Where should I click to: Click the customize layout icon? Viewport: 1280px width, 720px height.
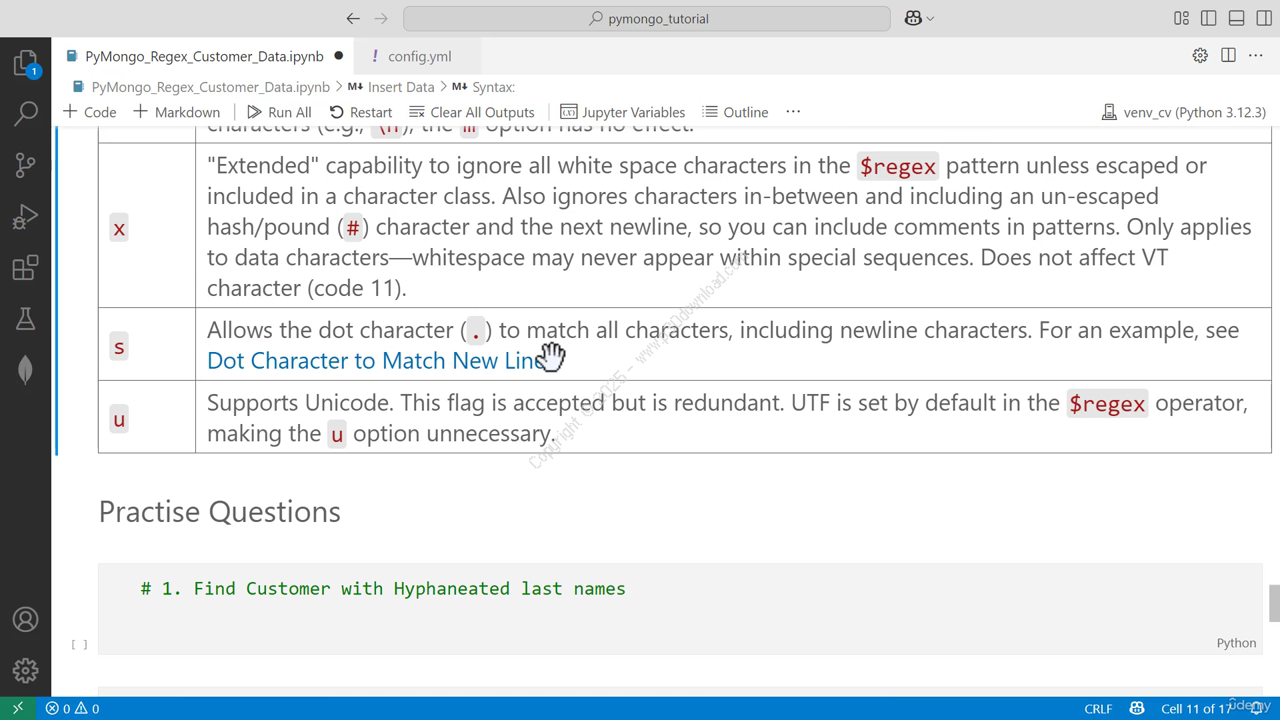1181,18
